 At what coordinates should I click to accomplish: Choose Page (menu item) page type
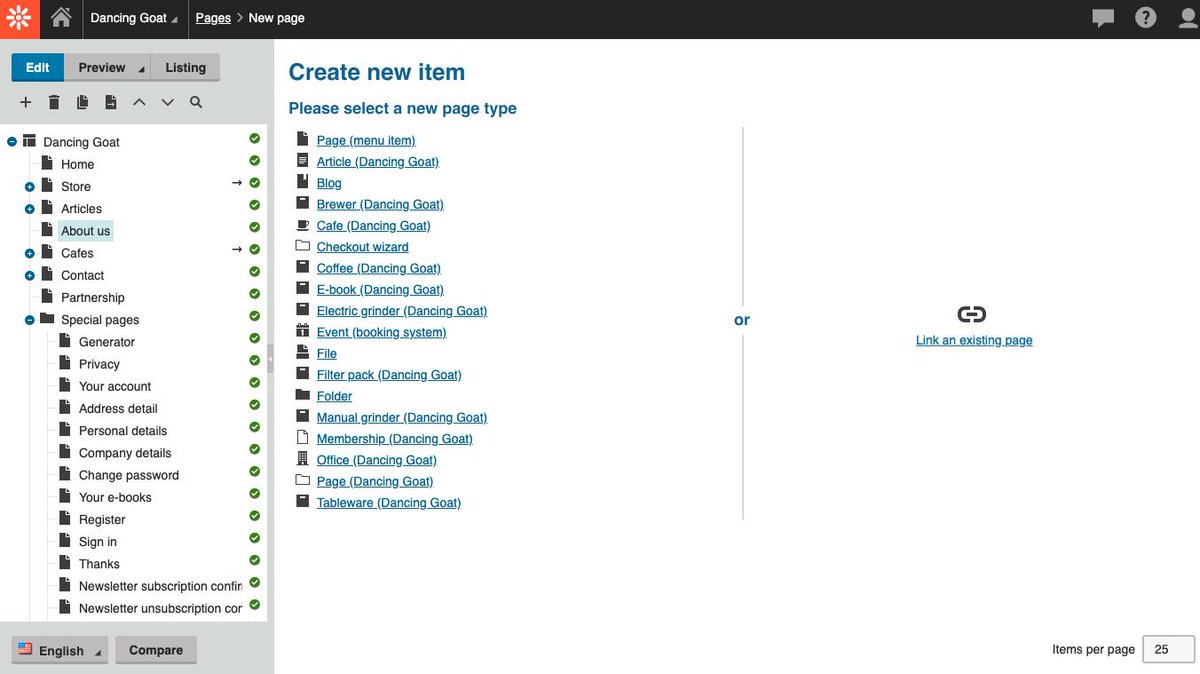366,140
